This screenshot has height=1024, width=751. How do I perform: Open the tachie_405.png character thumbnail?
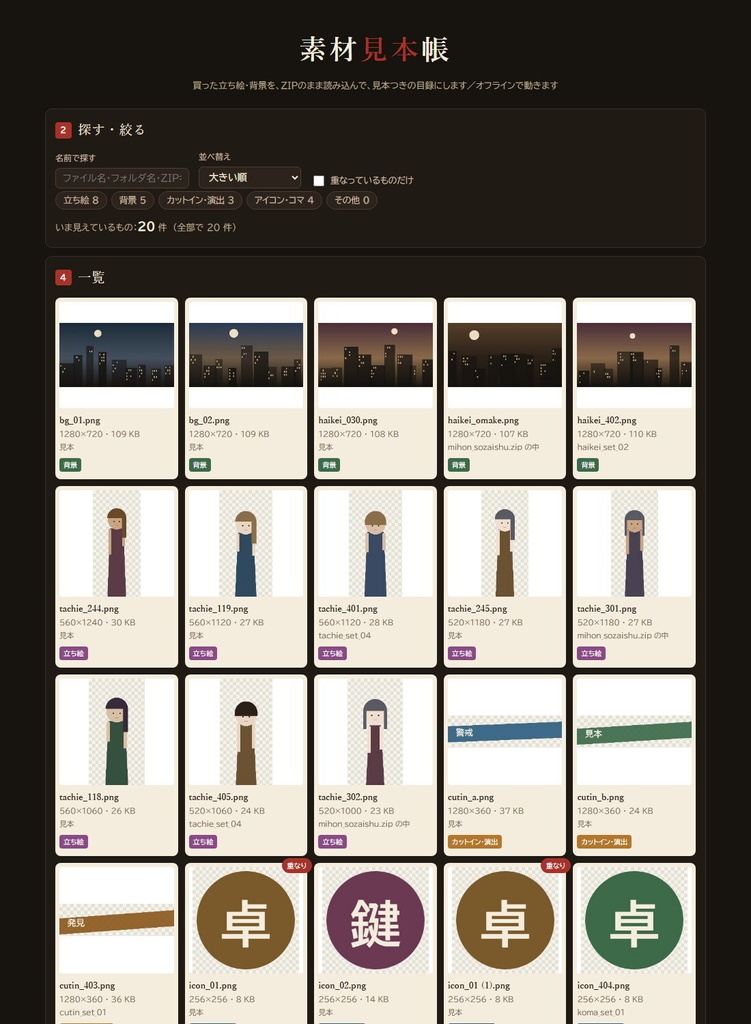pyautogui.click(x=246, y=731)
